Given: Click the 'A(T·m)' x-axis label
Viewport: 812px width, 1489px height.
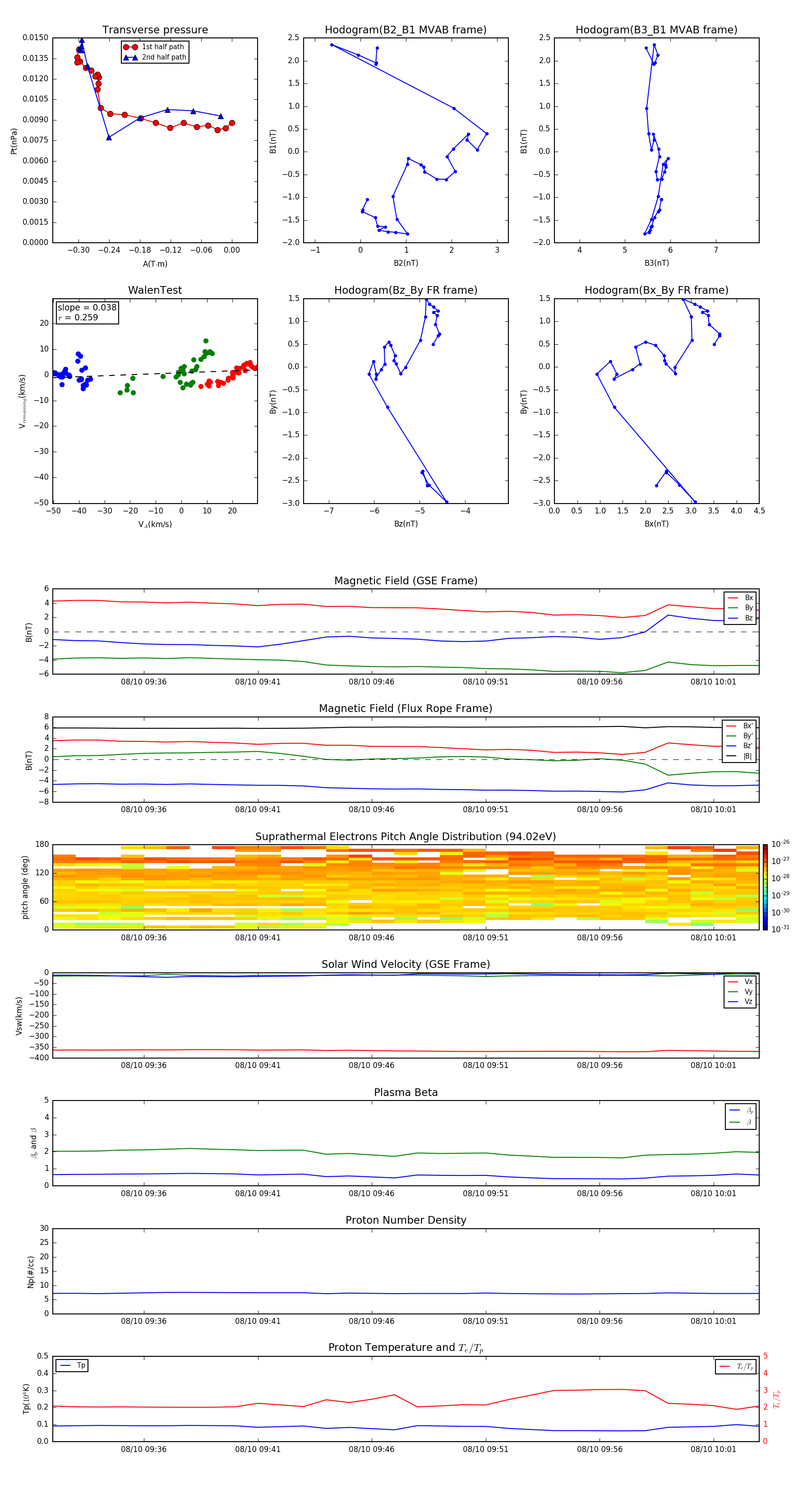Looking at the screenshot, I should [x=155, y=264].
